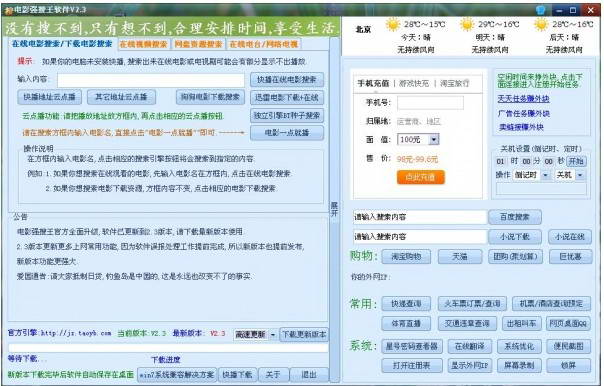Screen dimensions: 604x386
Task: Click the 火车票订票/查询 button
Action: 472,304
